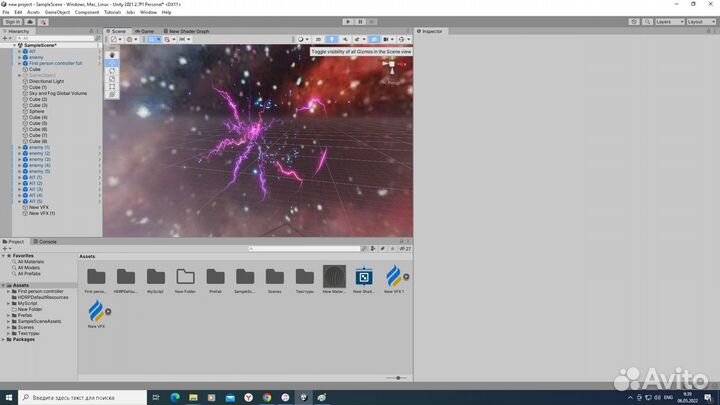Open the Component menu
The width and height of the screenshot is (720, 405).
[87, 12]
